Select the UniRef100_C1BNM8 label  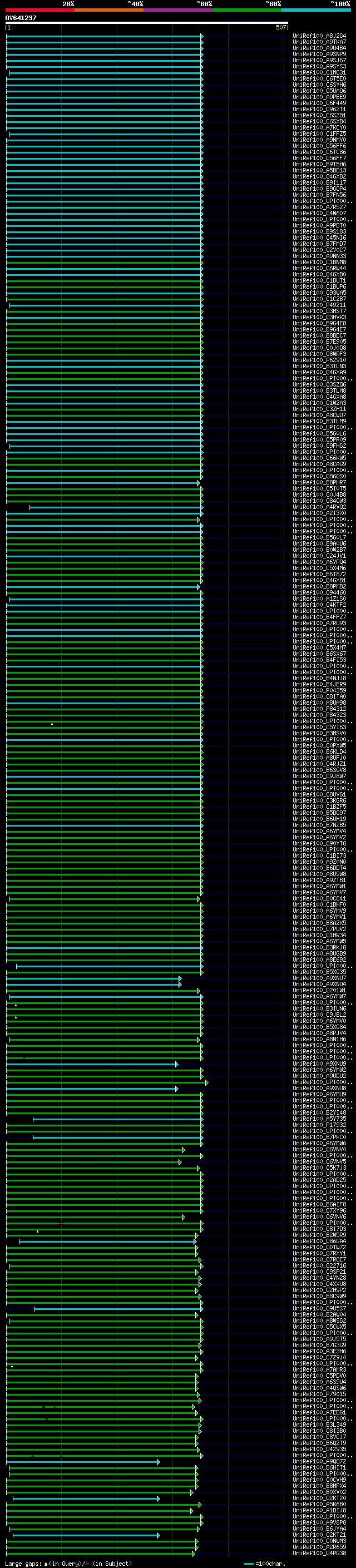(x=319, y=263)
